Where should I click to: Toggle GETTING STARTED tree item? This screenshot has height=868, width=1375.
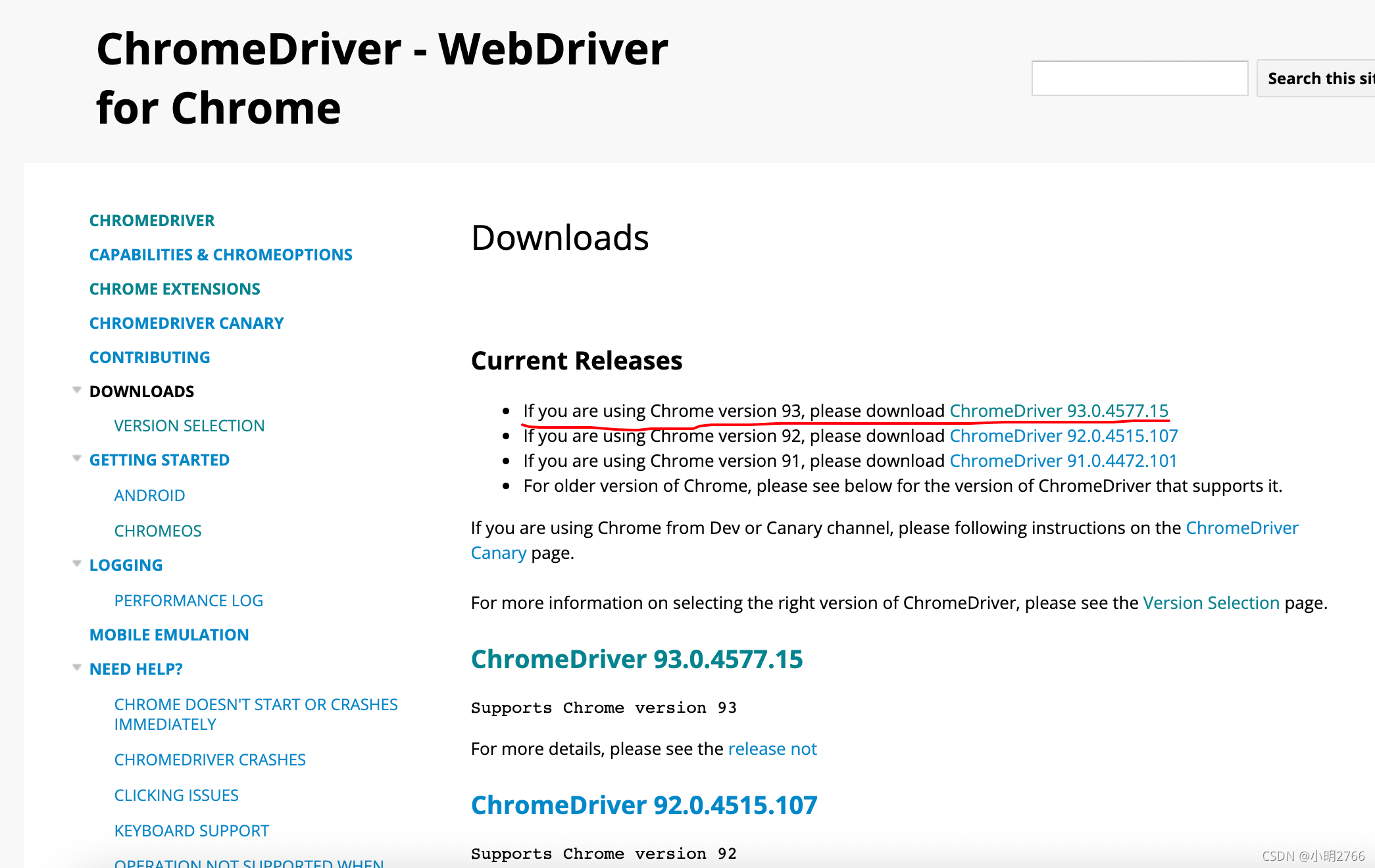click(x=77, y=459)
